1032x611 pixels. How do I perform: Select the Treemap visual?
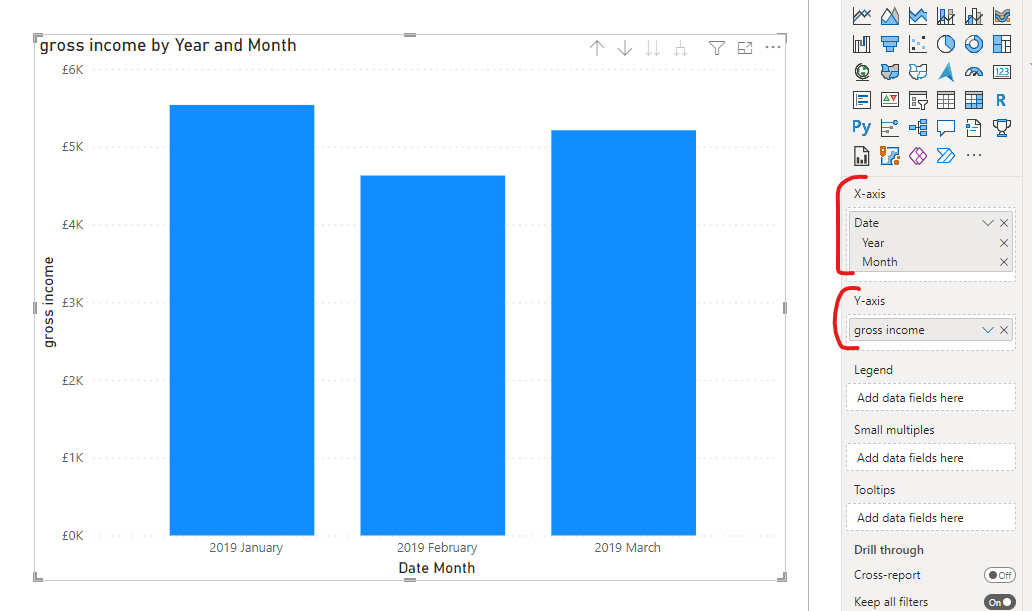click(x=1002, y=44)
